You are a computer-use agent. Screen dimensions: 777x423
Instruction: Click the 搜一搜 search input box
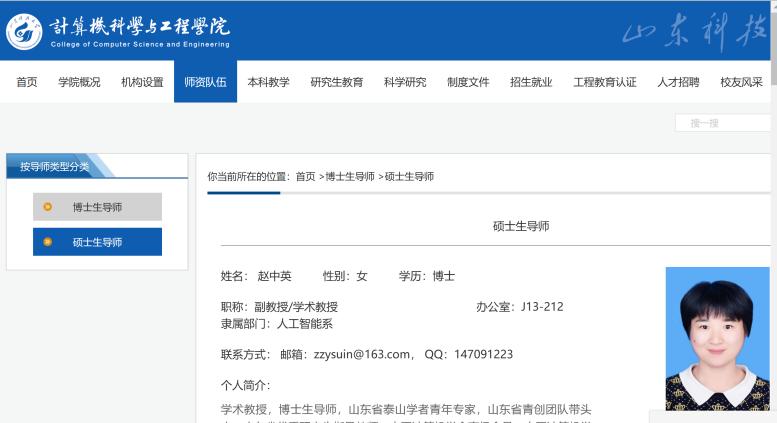point(723,123)
